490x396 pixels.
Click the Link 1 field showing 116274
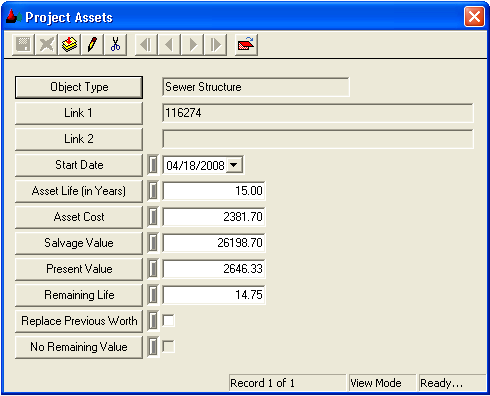coord(318,113)
